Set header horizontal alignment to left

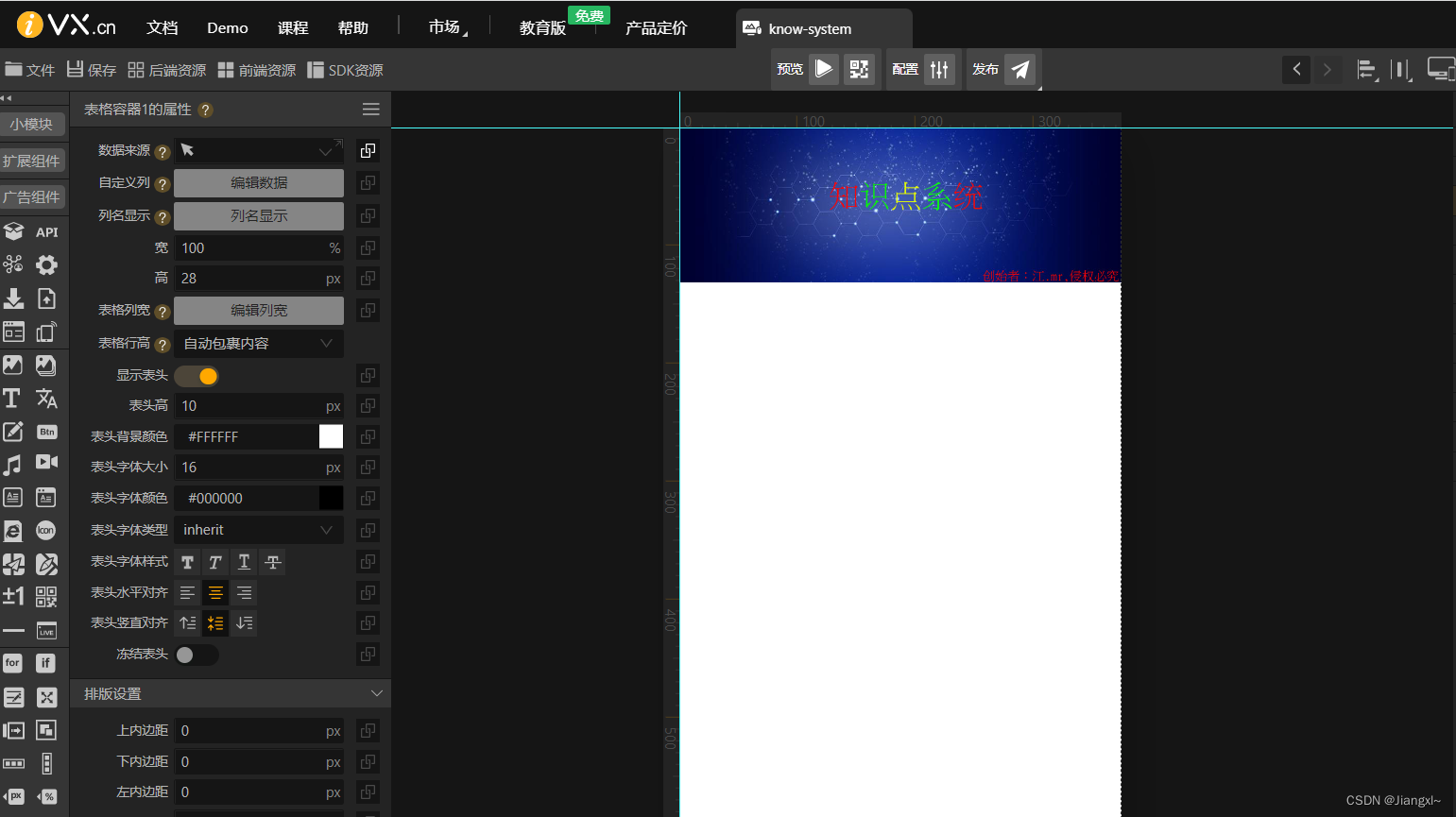coord(188,593)
